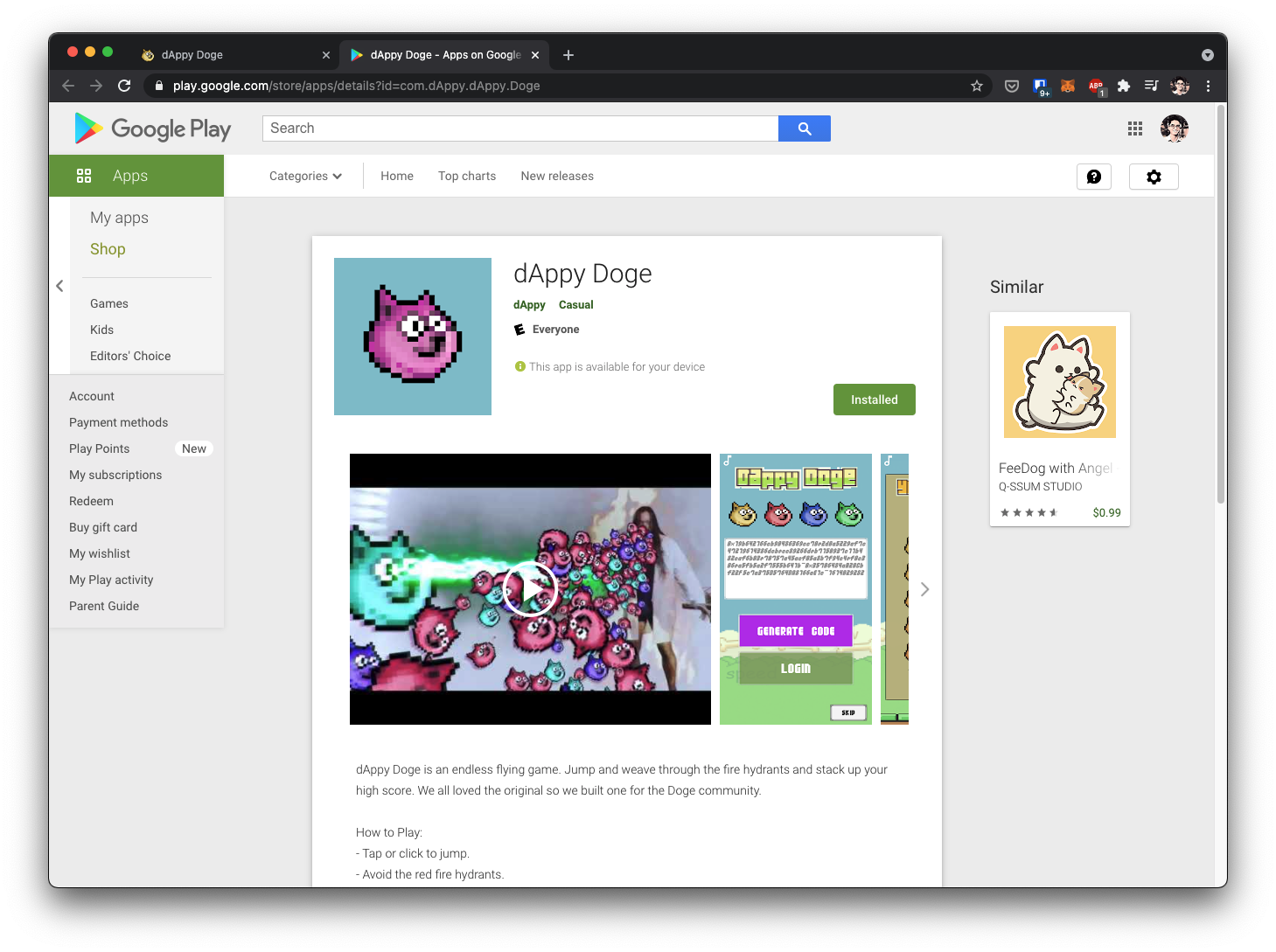This screenshot has width=1276, height=952.
Task: Click the site lock icon in address bar
Action: point(158,86)
